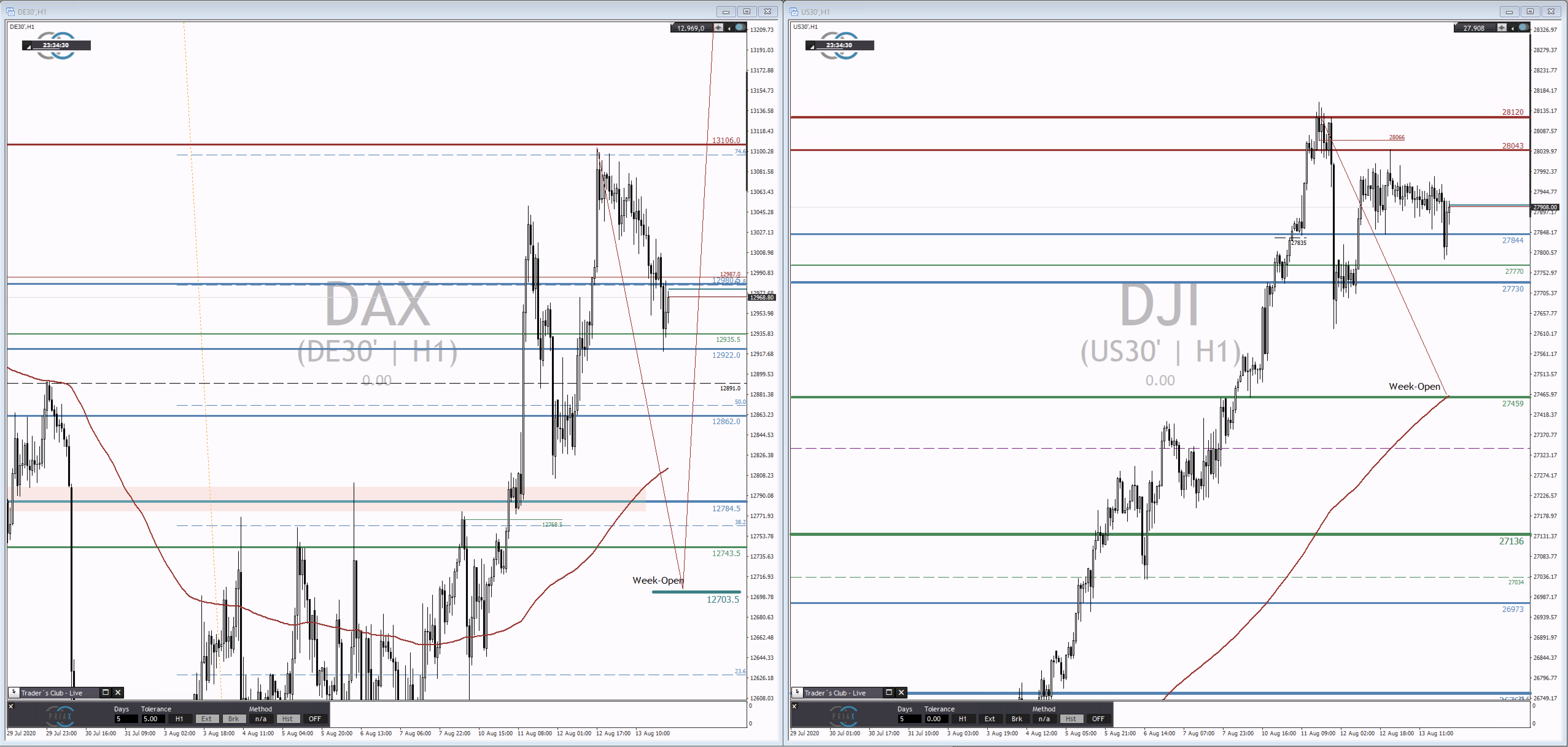
Task: Click the 12862.0 level label on DAX chart
Action: (726, 421)
